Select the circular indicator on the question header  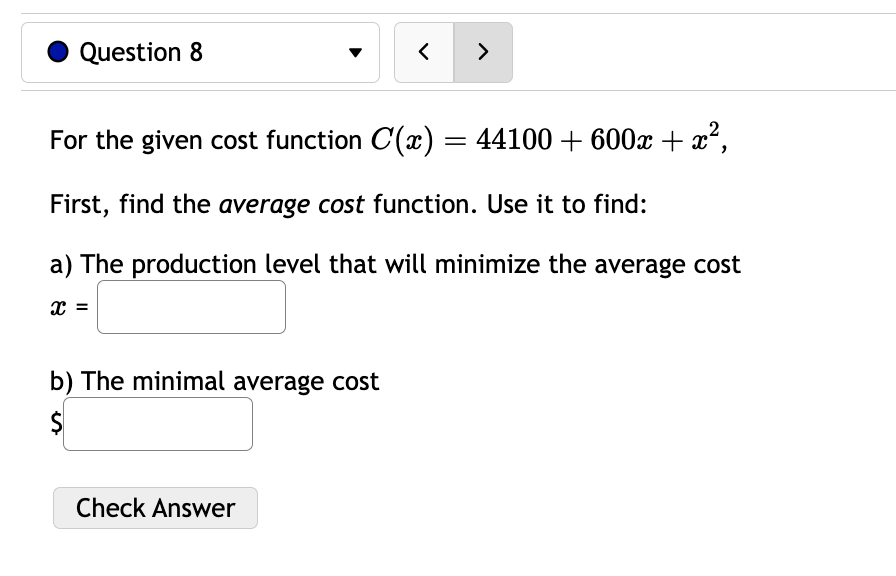click(58, 52)
